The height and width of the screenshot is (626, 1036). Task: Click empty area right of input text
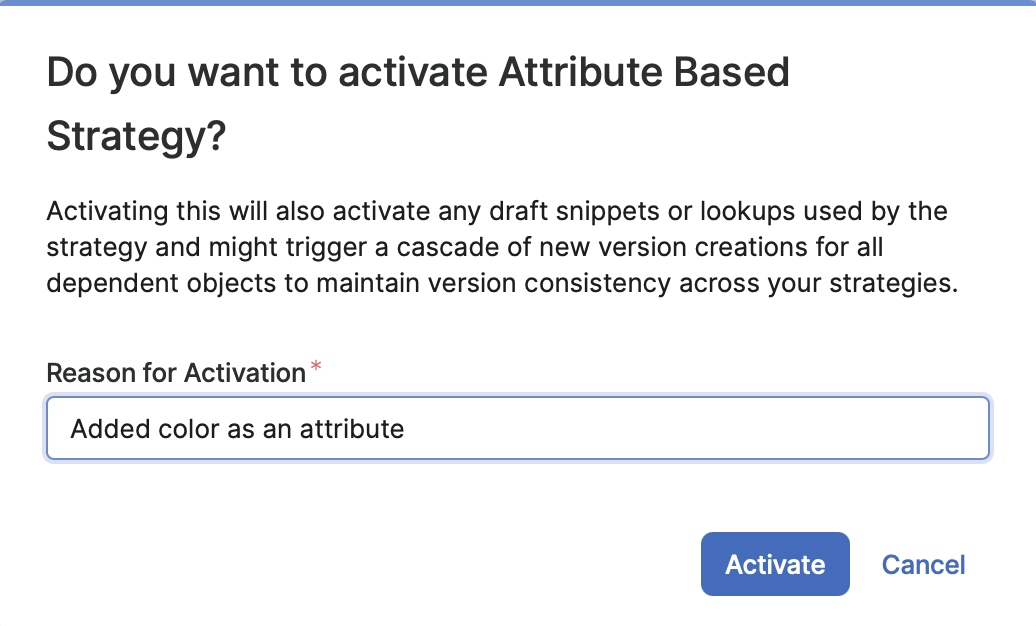(x=700, y=429)
